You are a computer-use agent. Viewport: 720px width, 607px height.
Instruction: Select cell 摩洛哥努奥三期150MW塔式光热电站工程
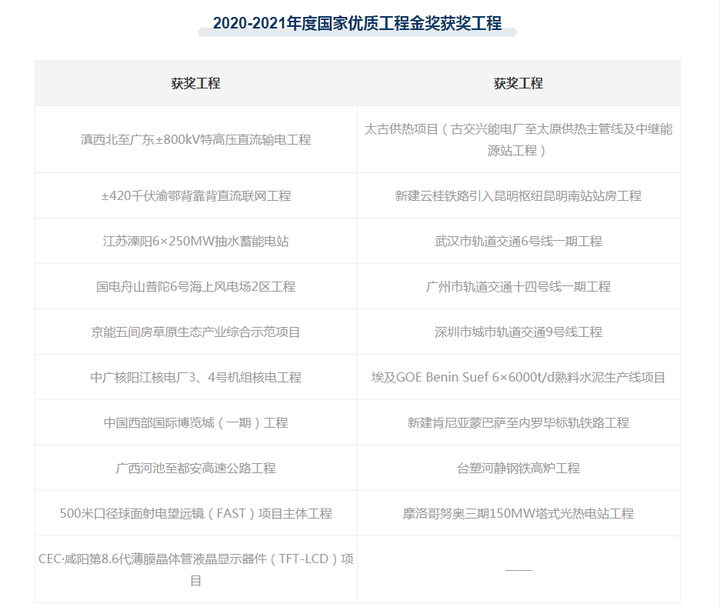tap(518, 513)
